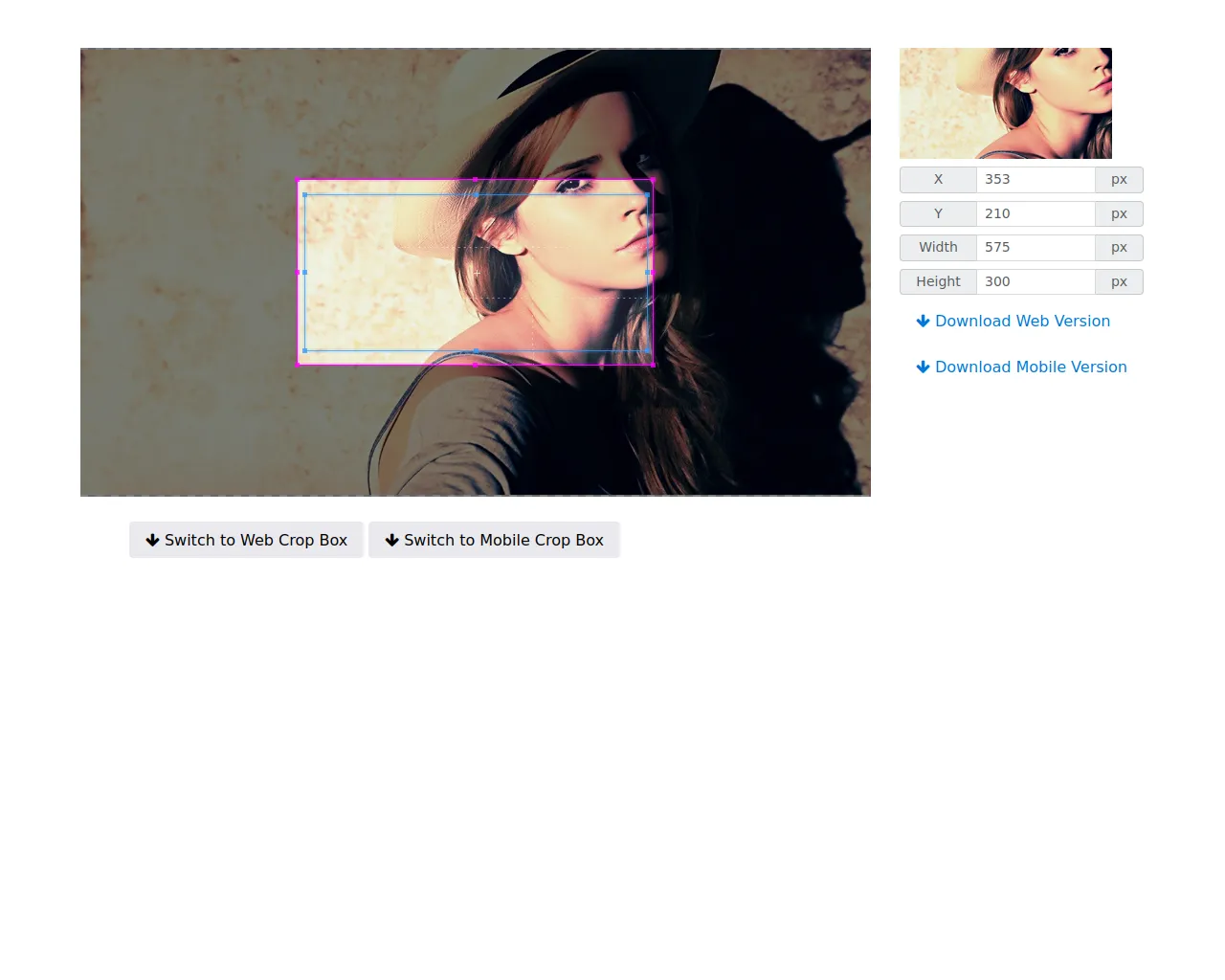Image resolution: width=1225 pixels, height=980 pixels.
Task: Click the center crosshair of the crop box
Action: click(477, 273)
